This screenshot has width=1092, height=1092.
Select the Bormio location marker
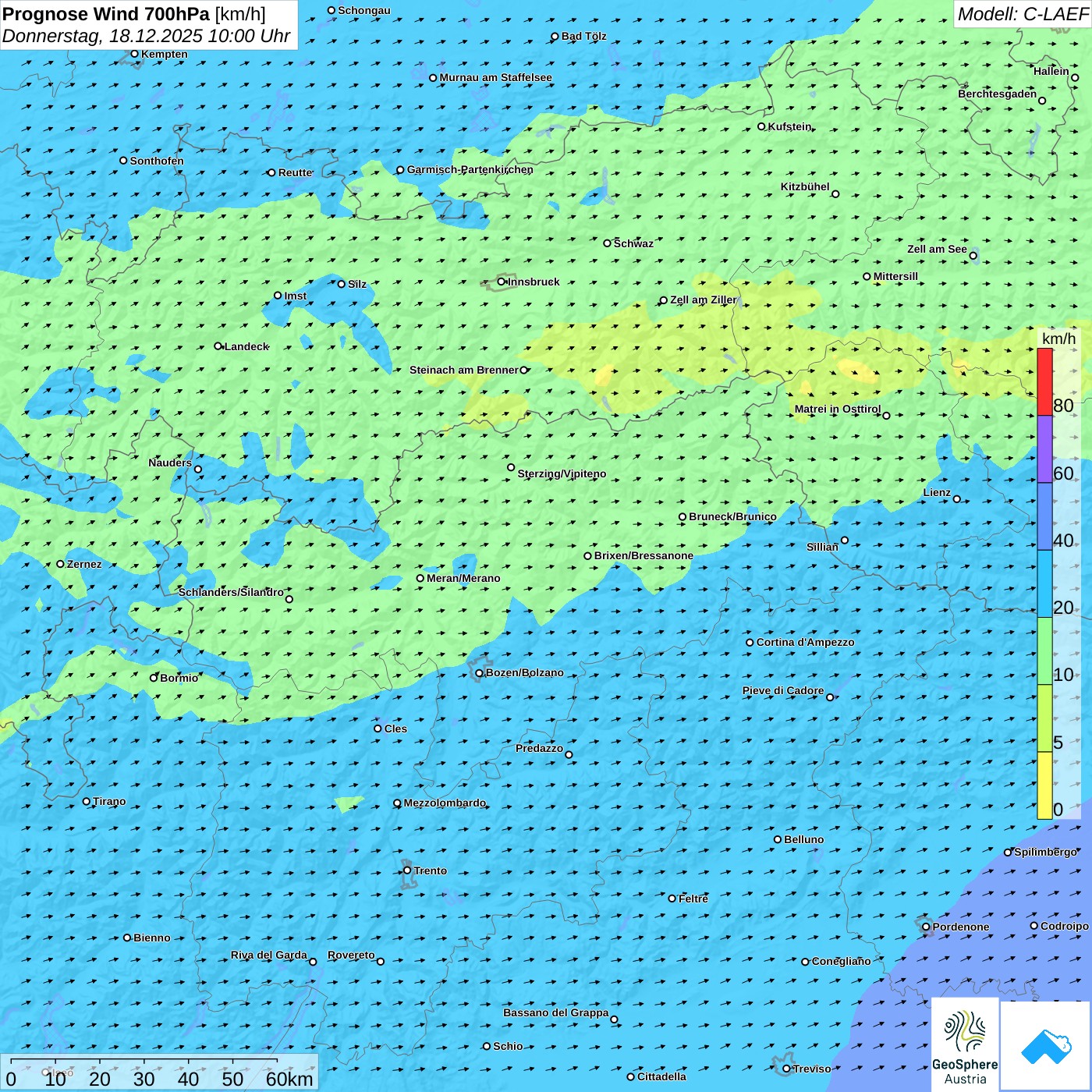tap(154, 678)
